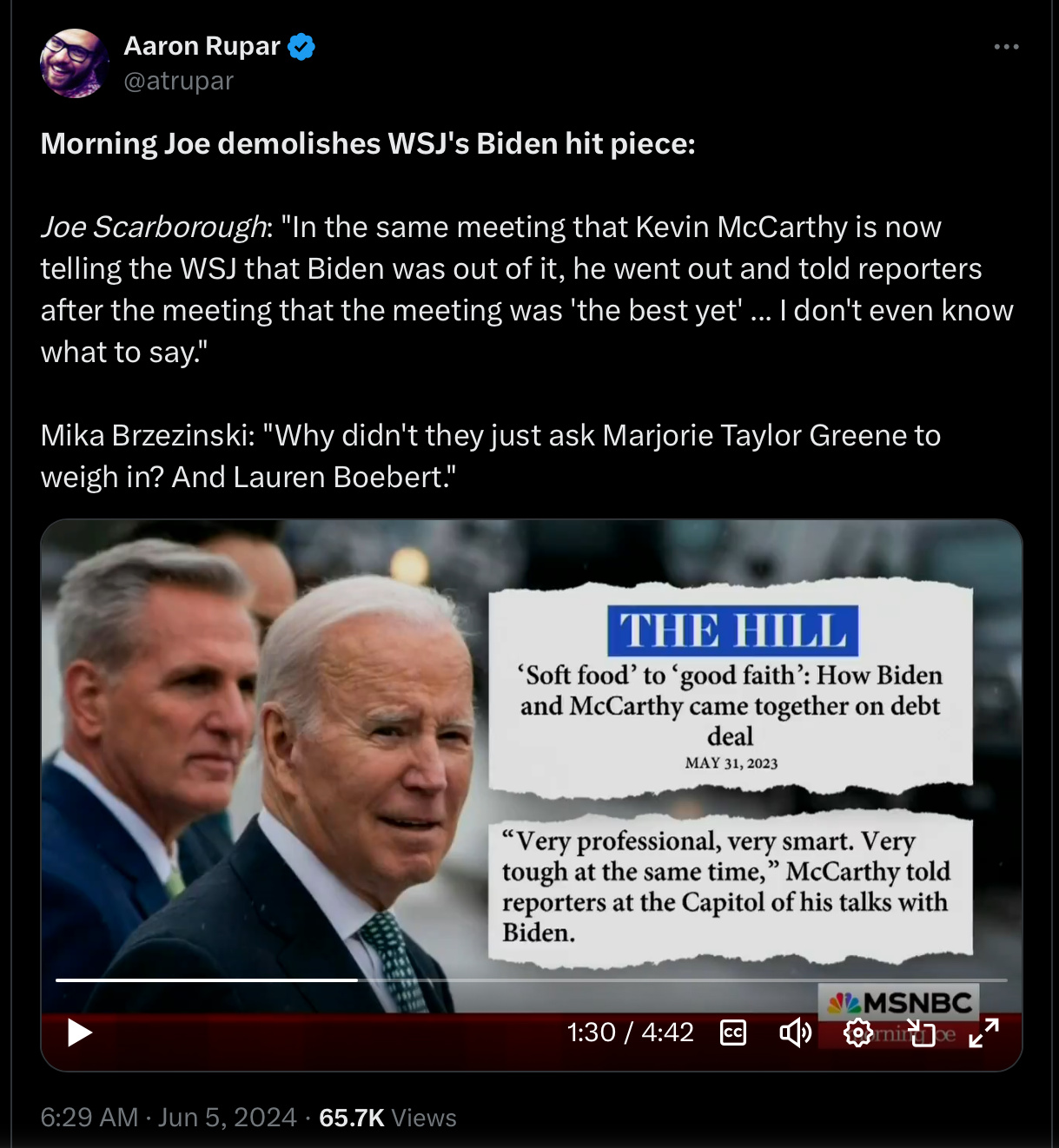Click The Hill headline graphic in video

tap(731, 688)
